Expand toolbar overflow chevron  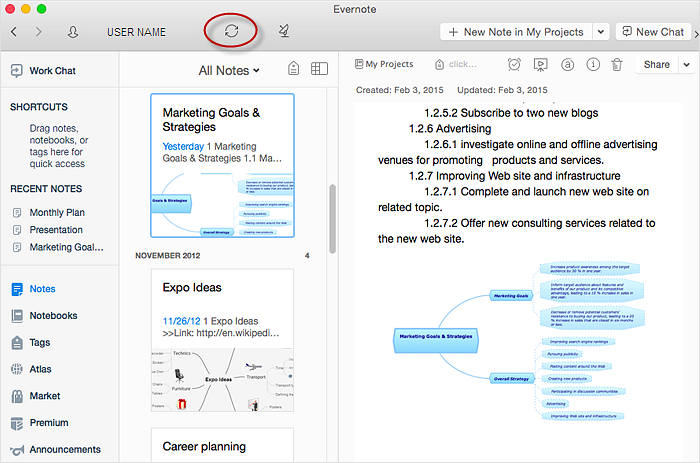[x=696, y=33]
